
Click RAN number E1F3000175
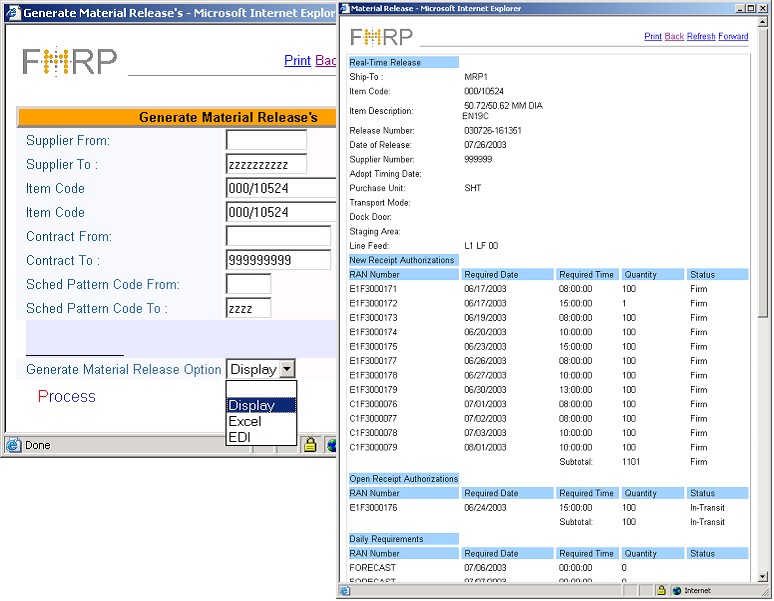coord(373,346)
